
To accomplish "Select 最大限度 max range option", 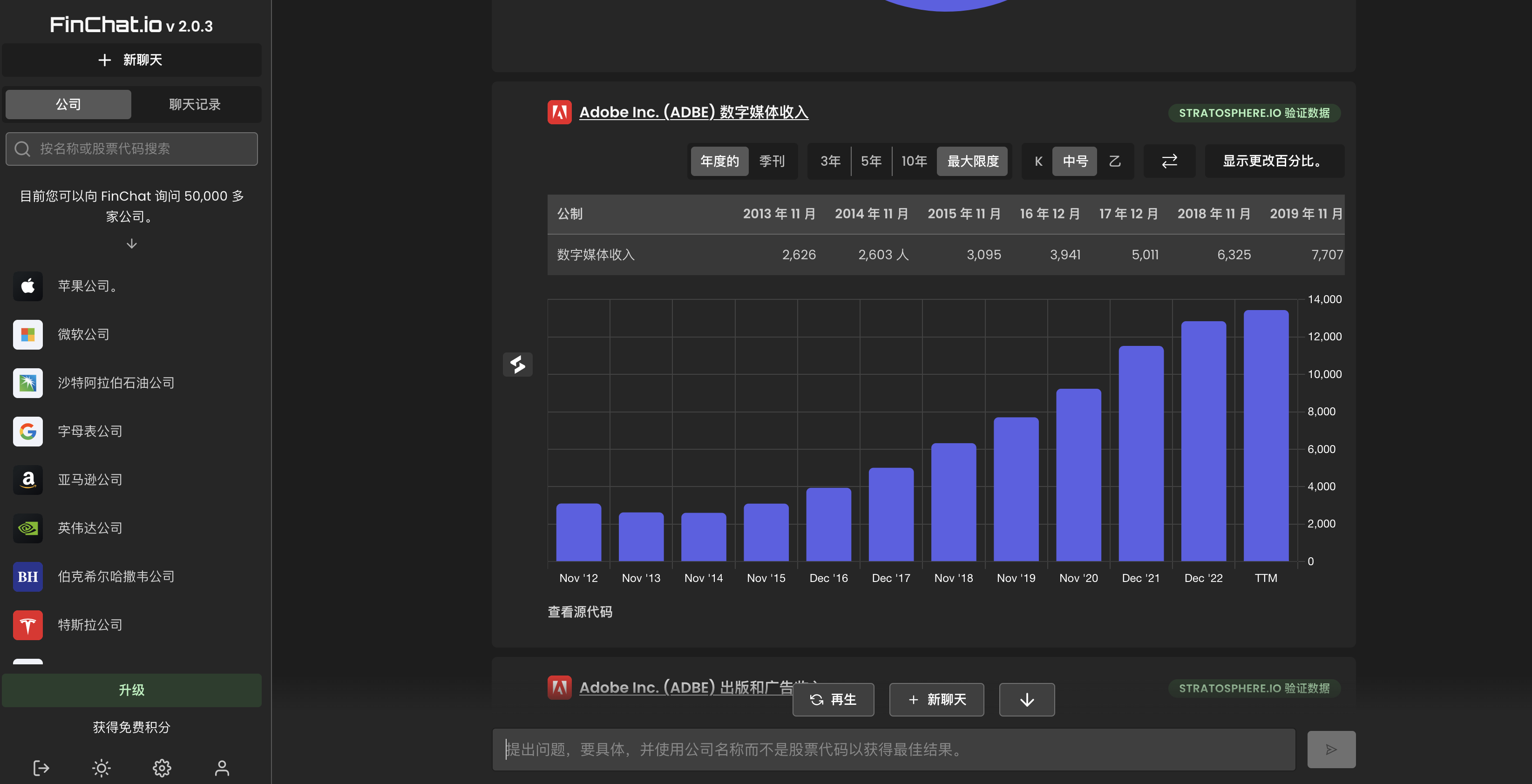I will pos(972,161).
